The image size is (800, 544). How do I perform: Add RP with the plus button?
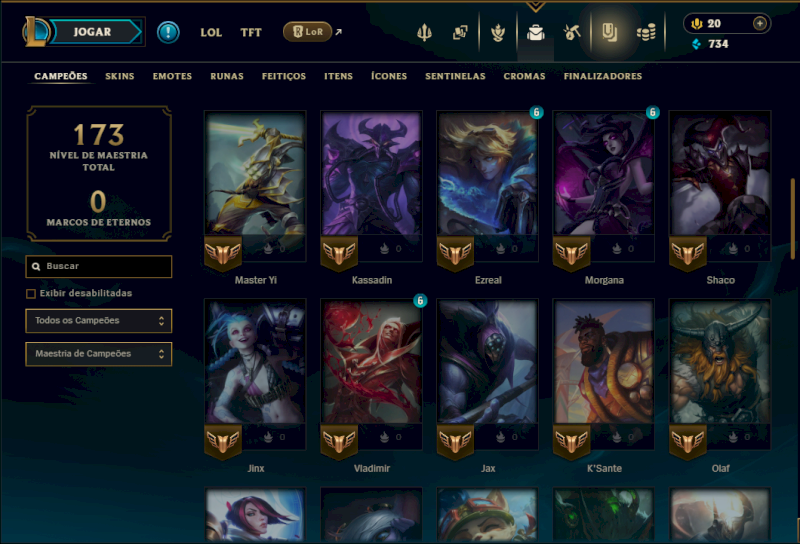point(760,23)
